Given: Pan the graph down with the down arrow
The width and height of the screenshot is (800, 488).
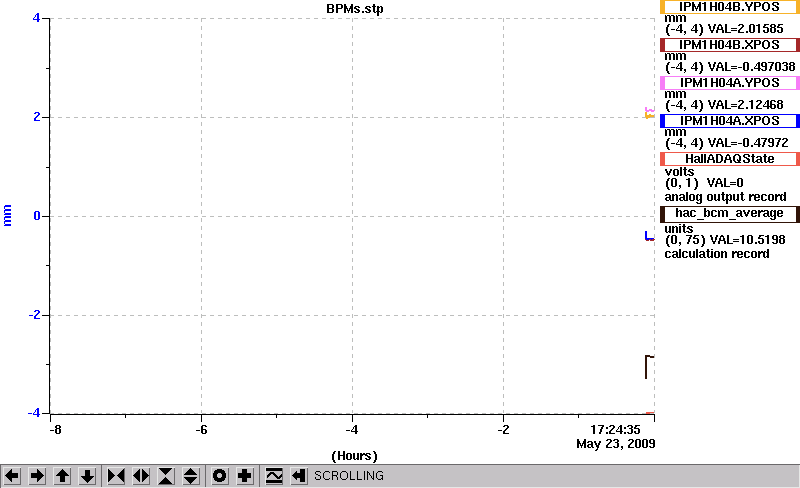Looking at the screenshot, I should (87, 476).
